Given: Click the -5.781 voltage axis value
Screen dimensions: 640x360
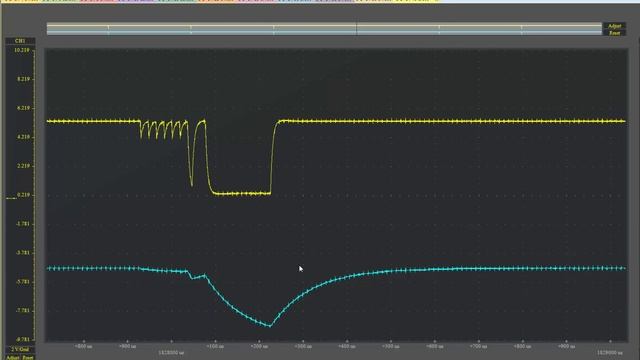Looking at the screenshot, I should tap(23, 282).
